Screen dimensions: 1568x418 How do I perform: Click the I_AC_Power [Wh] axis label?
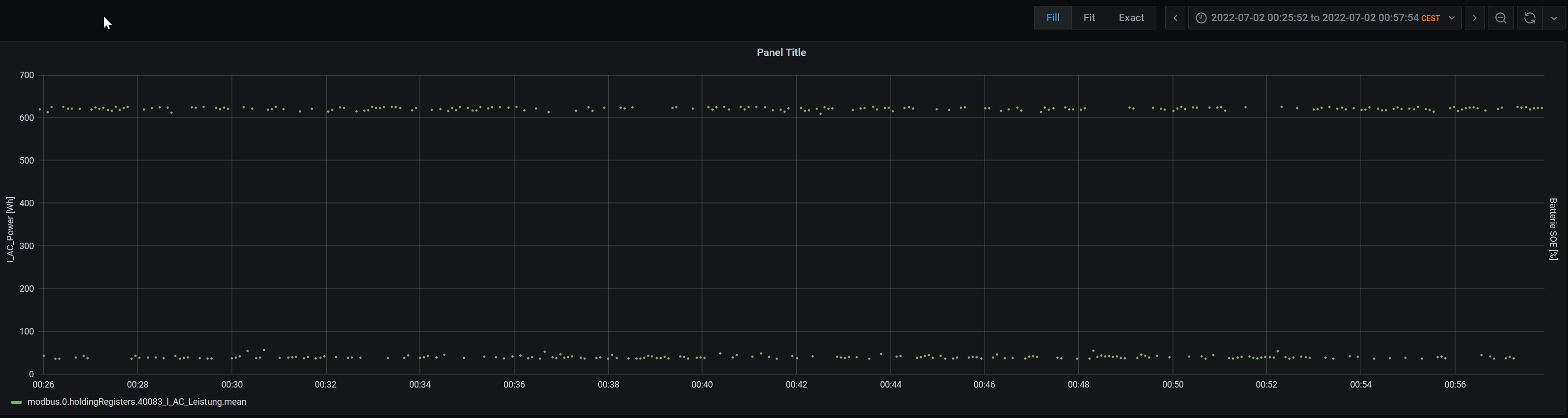tap(10, 229)
